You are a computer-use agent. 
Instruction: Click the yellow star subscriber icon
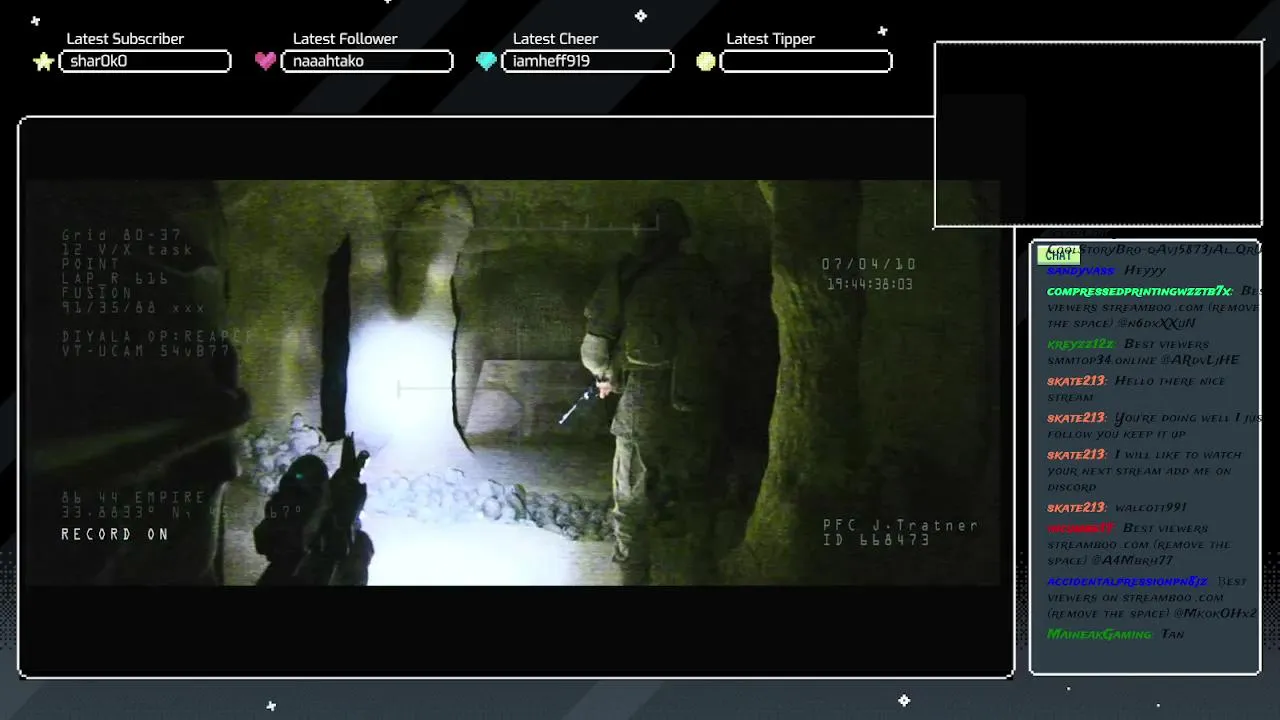click(43, 62)
